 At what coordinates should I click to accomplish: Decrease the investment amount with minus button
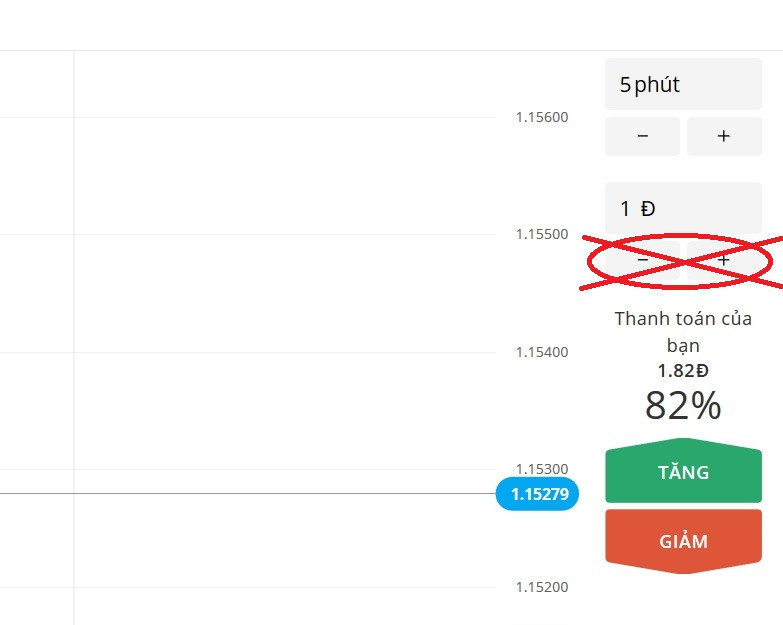point(642,260)
